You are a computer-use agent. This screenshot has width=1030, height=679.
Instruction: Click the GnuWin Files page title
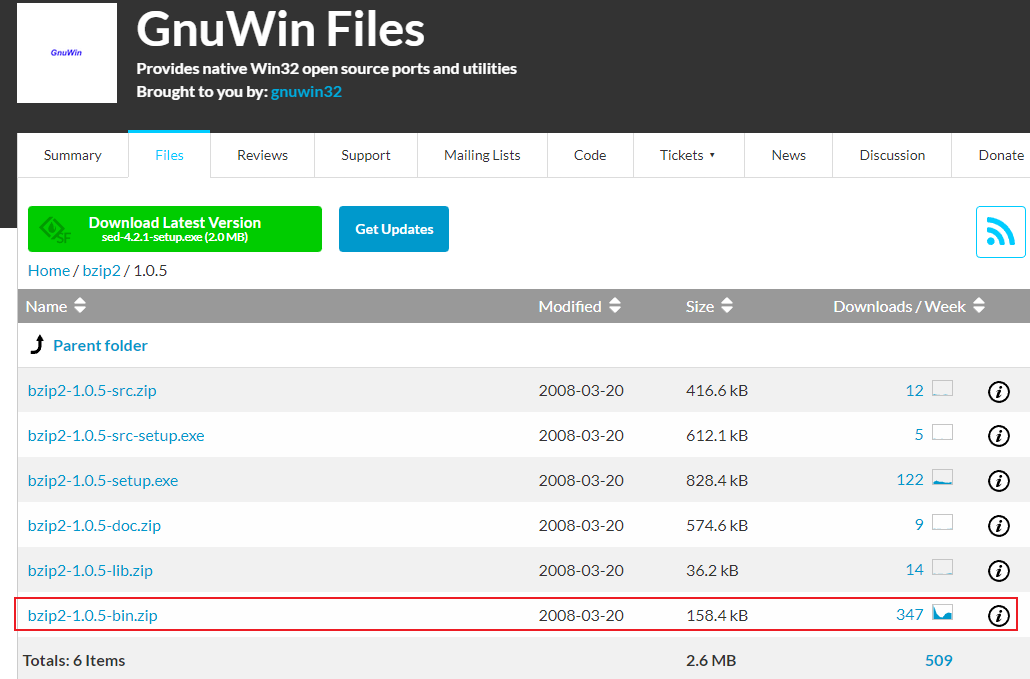[280, 30]
